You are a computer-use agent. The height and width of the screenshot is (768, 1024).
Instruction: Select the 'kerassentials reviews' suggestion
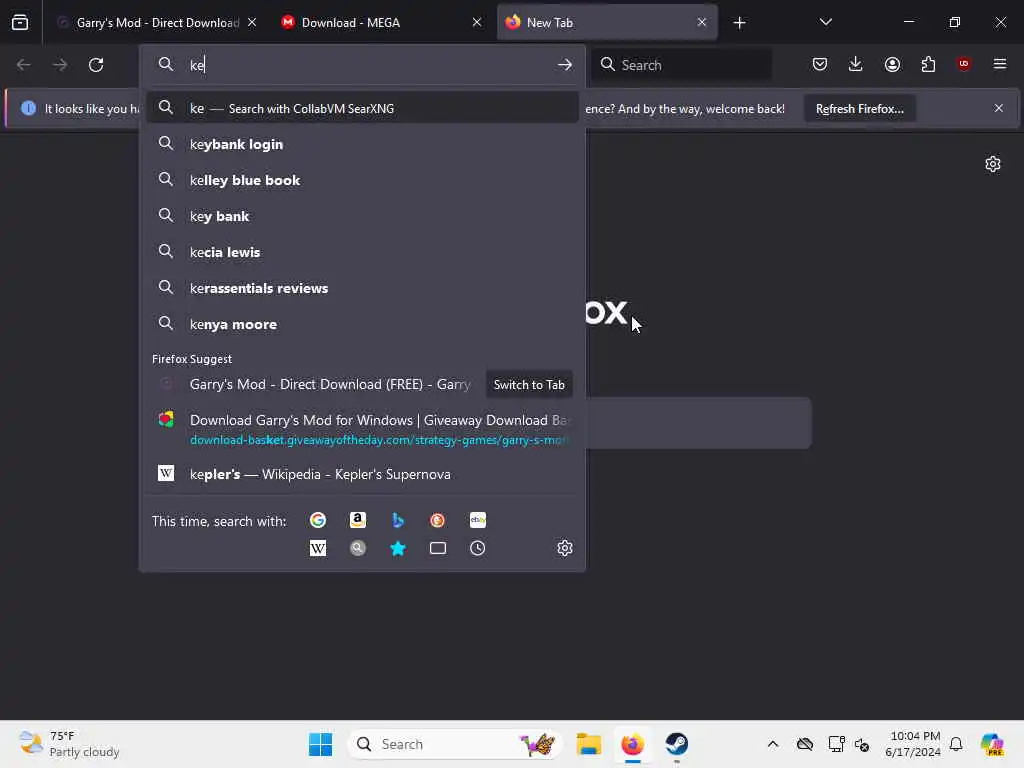tap(362, 288)
